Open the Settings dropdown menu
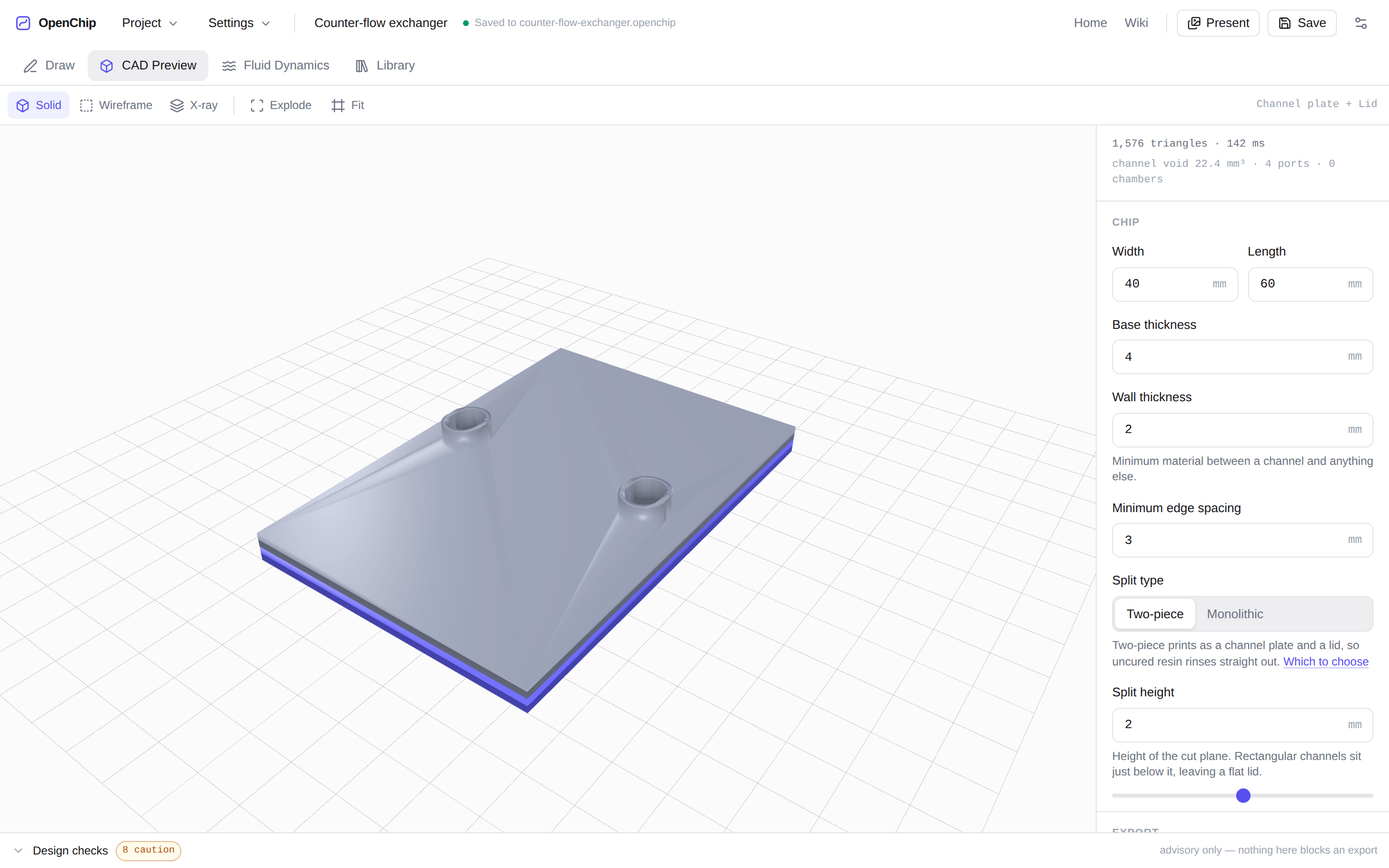The width and height of the screenshot is (1389, 868). [x=239, y=23]
